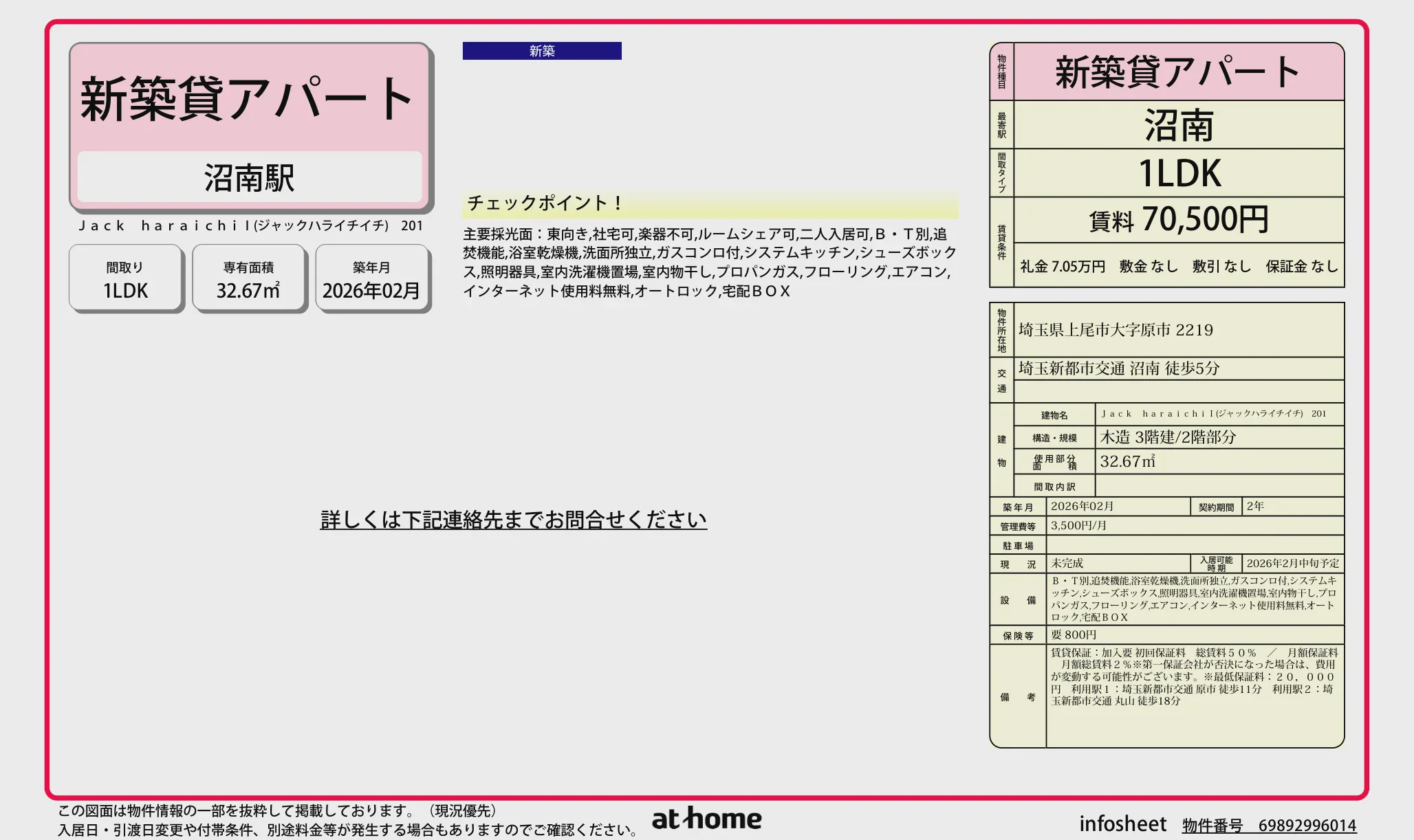This screenshot has height=840, width=1414.
Task: Click the チェックポイント！ heading
Action: pos(543,203)
